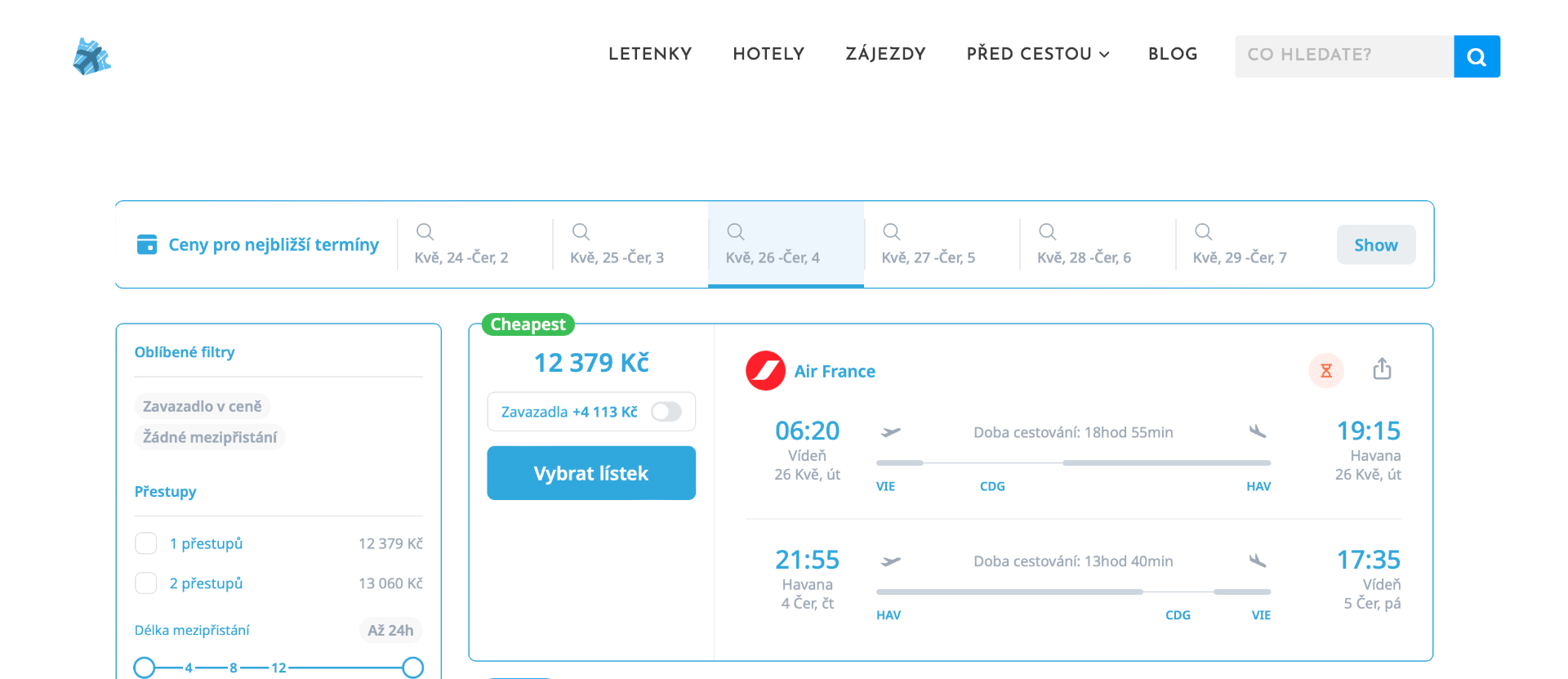Click magnifier icon above Kvě, 29 - Čer, 7
Image resolution: width=1568 pixels, height=679 pixels.
coord(1203,232)
